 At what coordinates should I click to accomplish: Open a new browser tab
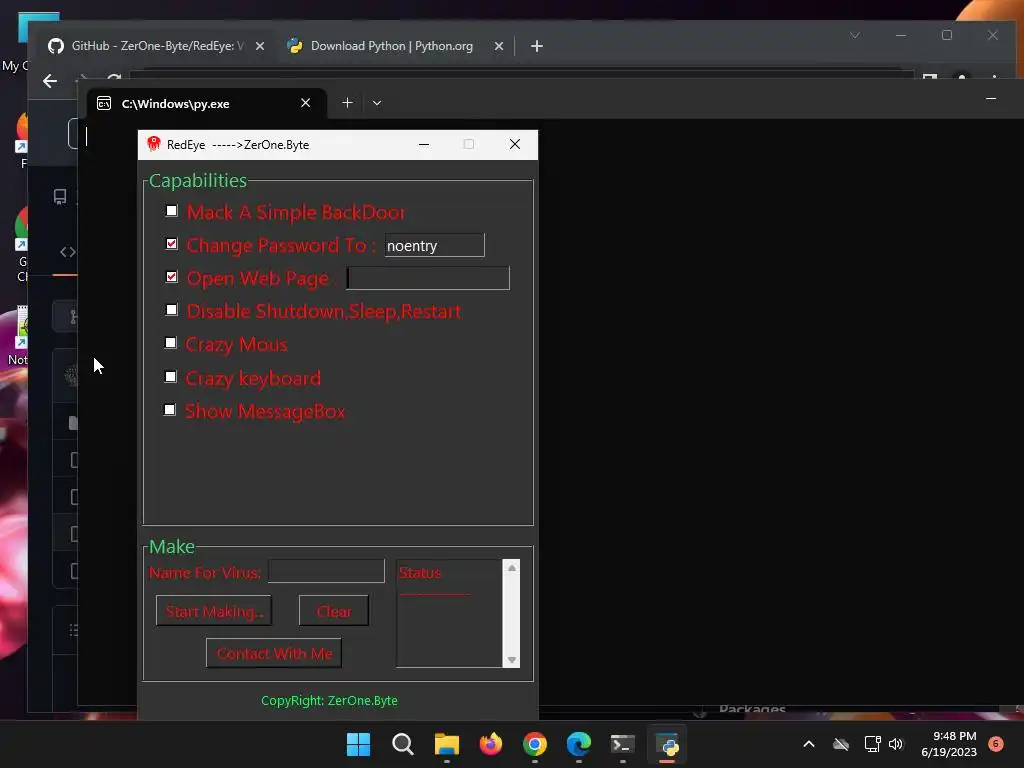(x=537, y=46)
